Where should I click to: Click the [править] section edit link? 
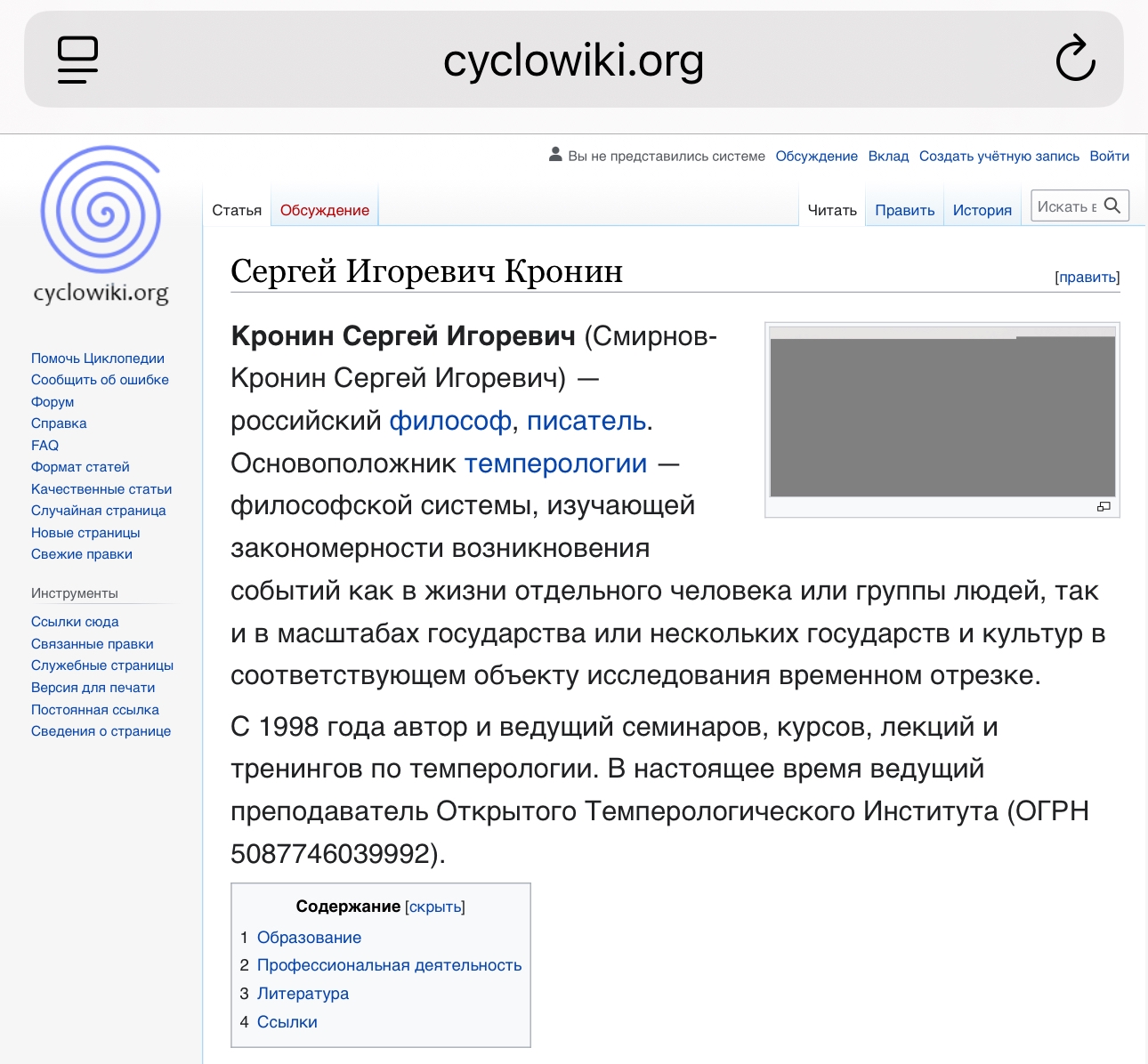[x=1087, y=277]
